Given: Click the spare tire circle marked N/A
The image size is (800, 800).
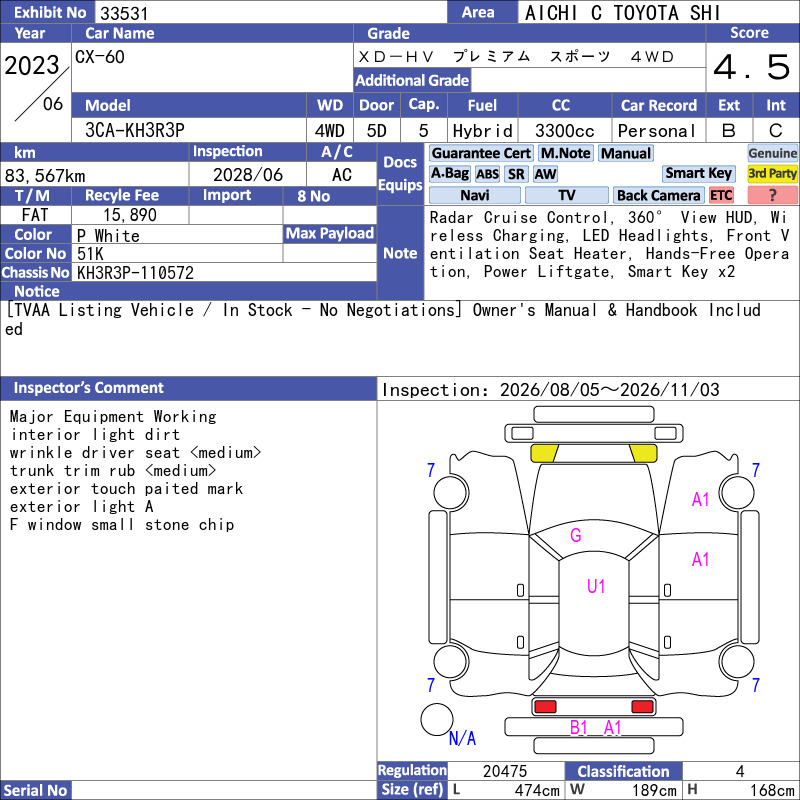Looking at the screenshot, I should (437, 719).
